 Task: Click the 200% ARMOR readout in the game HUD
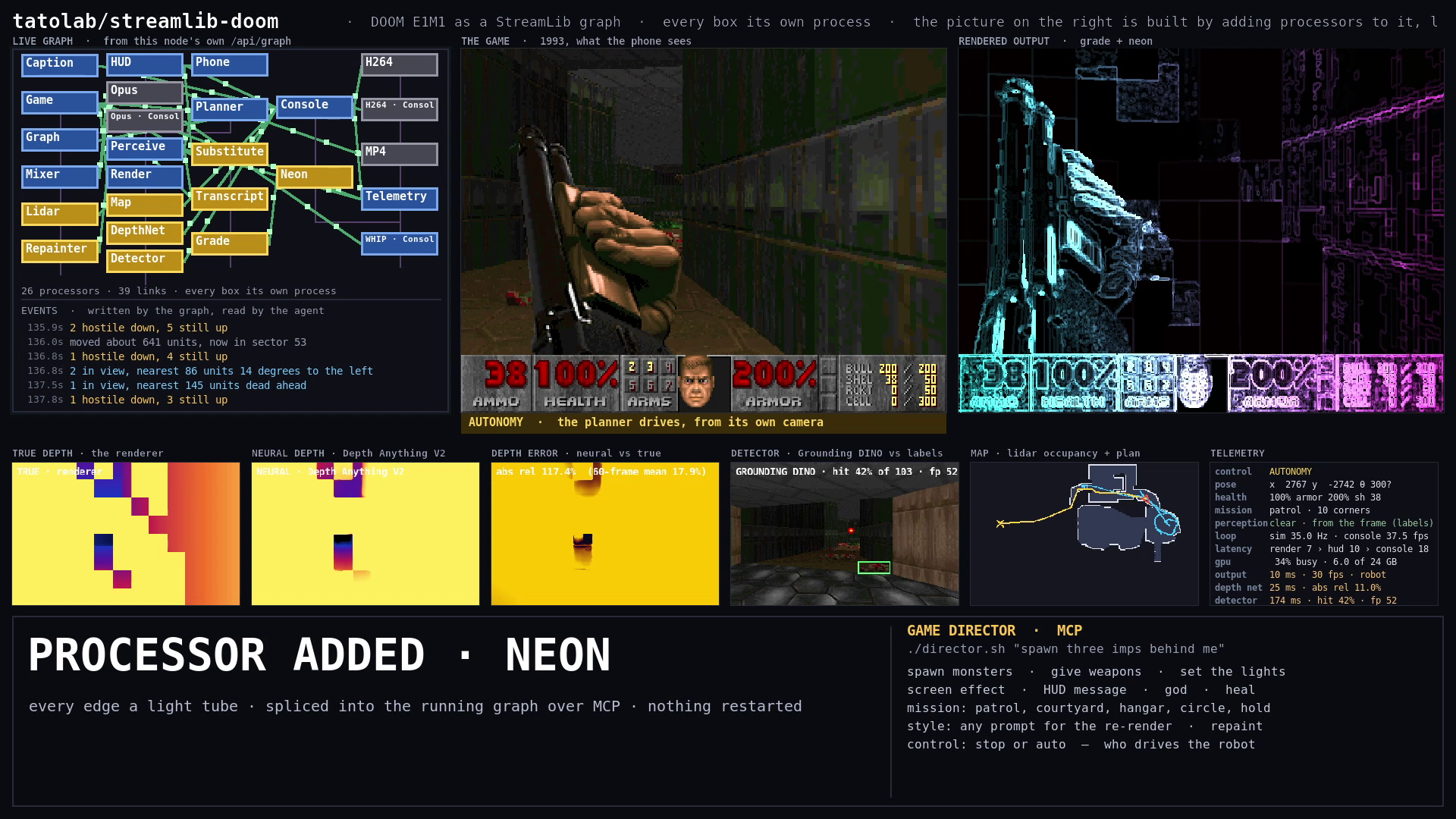pyautogui.click(x=774, y=383)
